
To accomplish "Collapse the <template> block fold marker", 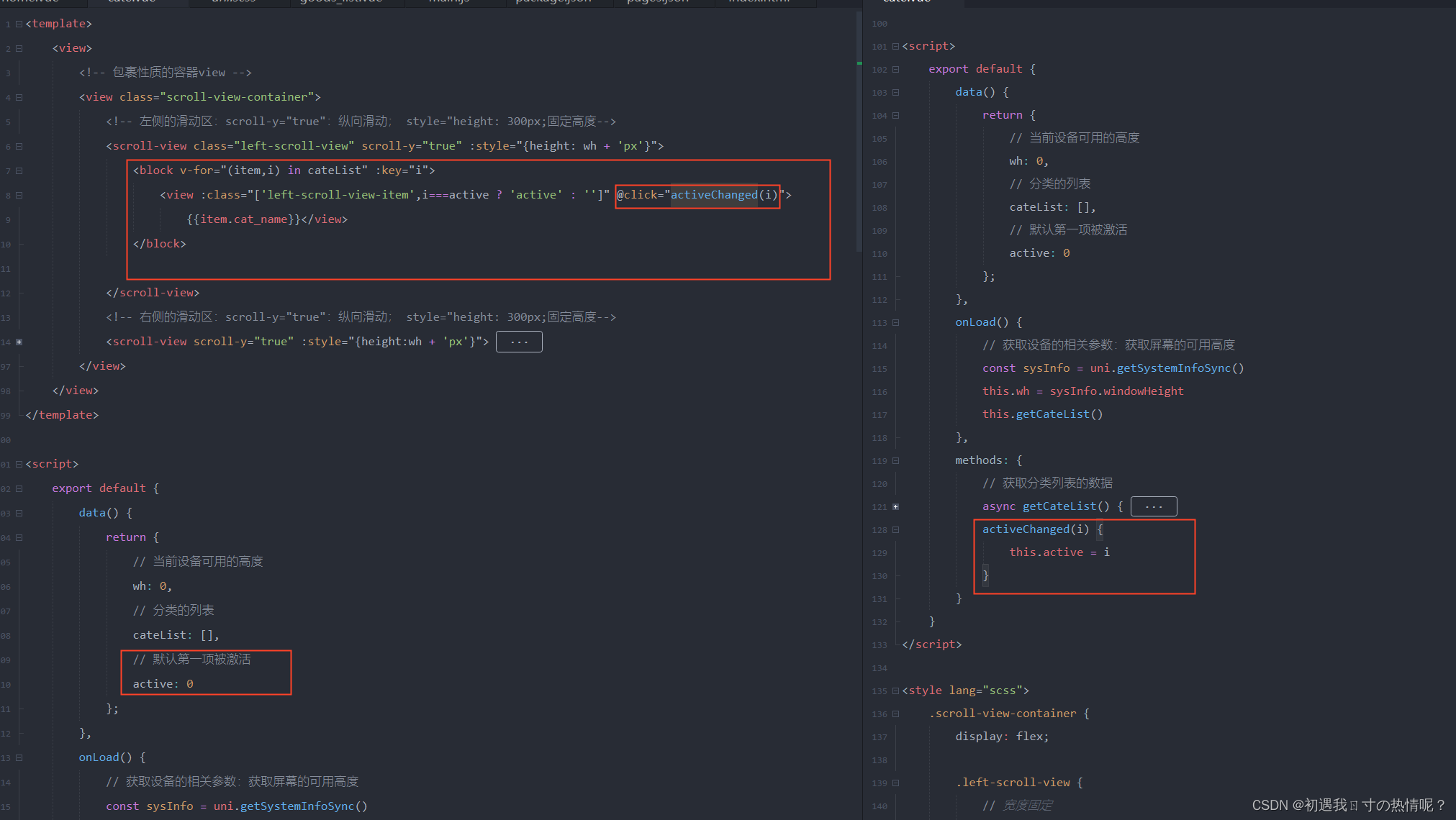I will (19, 24).
